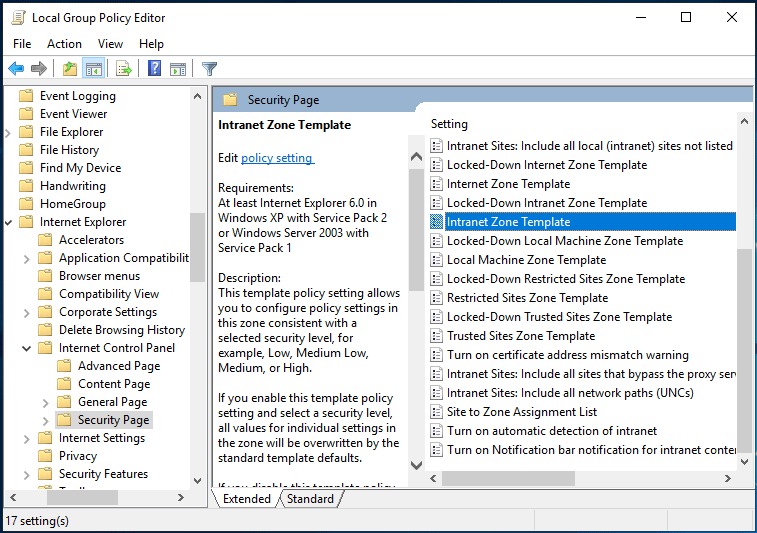Select Browser menus folder
Screen dimensions: 757x533
click(99, 276)
